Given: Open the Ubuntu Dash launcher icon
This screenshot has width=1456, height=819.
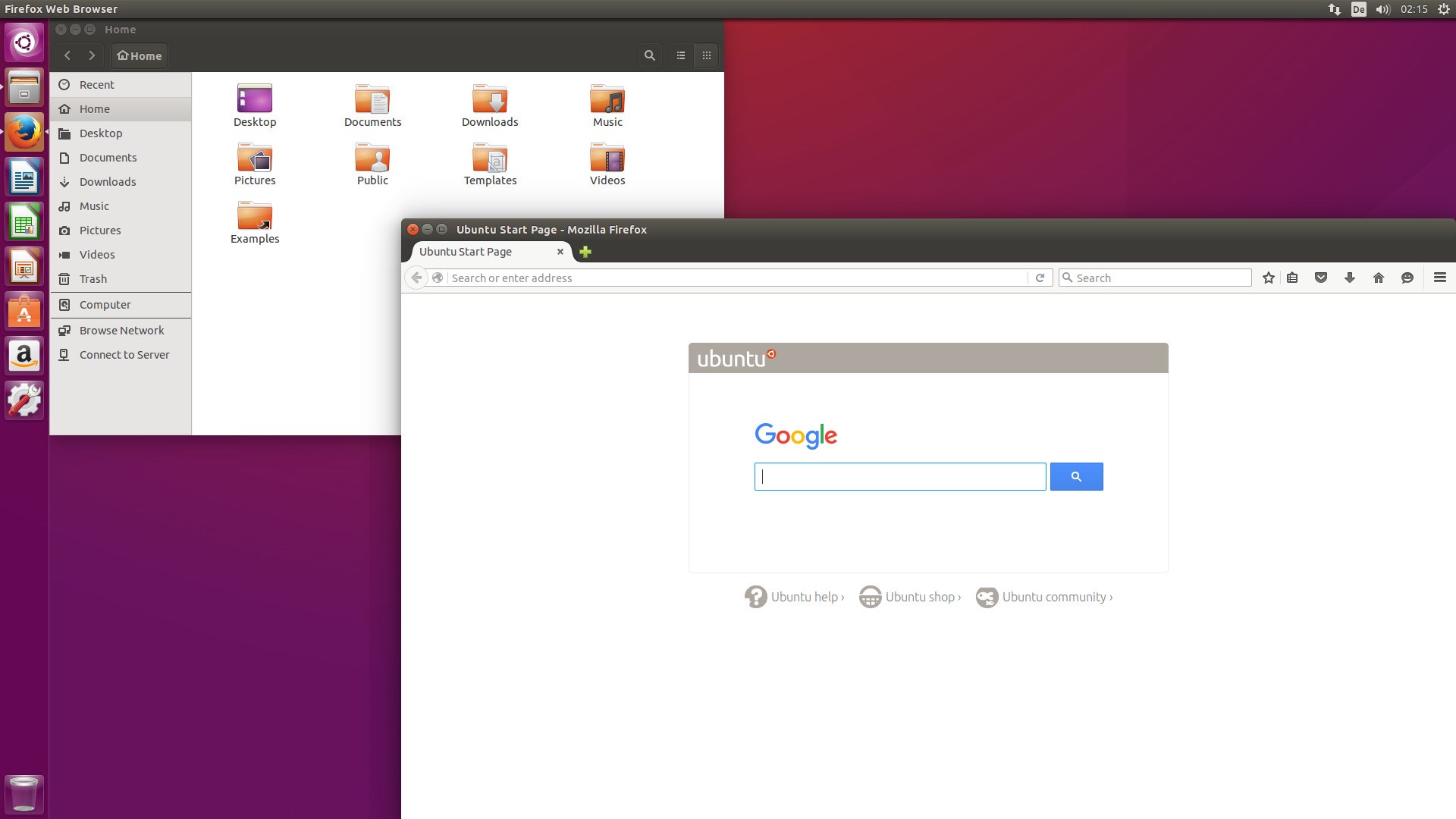Looking at the screenshot, I should click(24, 42).
